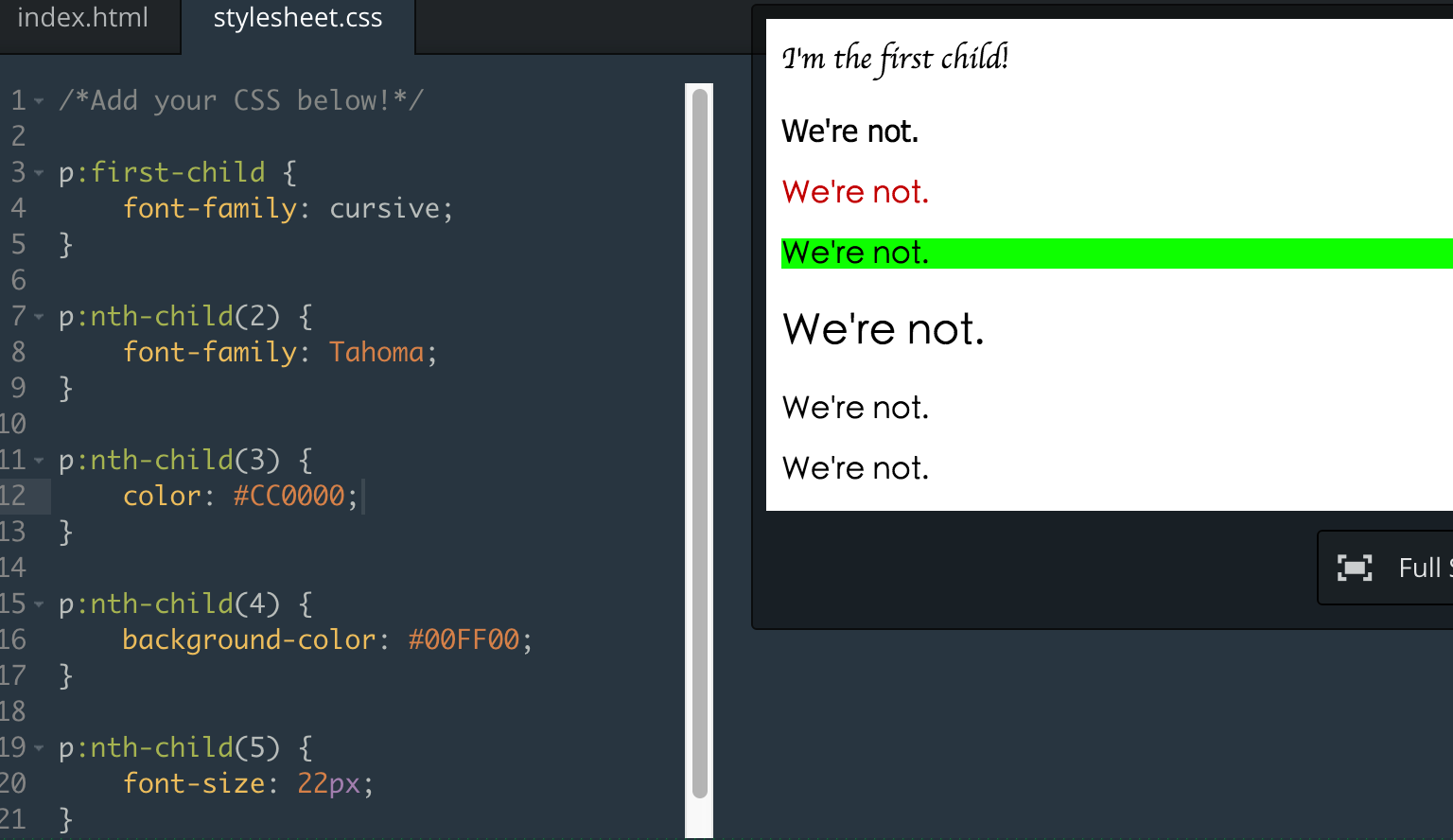Screen dimensions: 1453x840
Task: Click the #00FF00 color value
Action: [464, 639]
